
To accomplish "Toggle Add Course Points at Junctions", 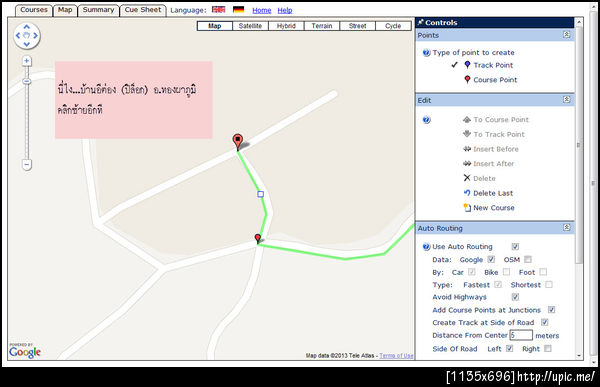I will tap(551, 310).
